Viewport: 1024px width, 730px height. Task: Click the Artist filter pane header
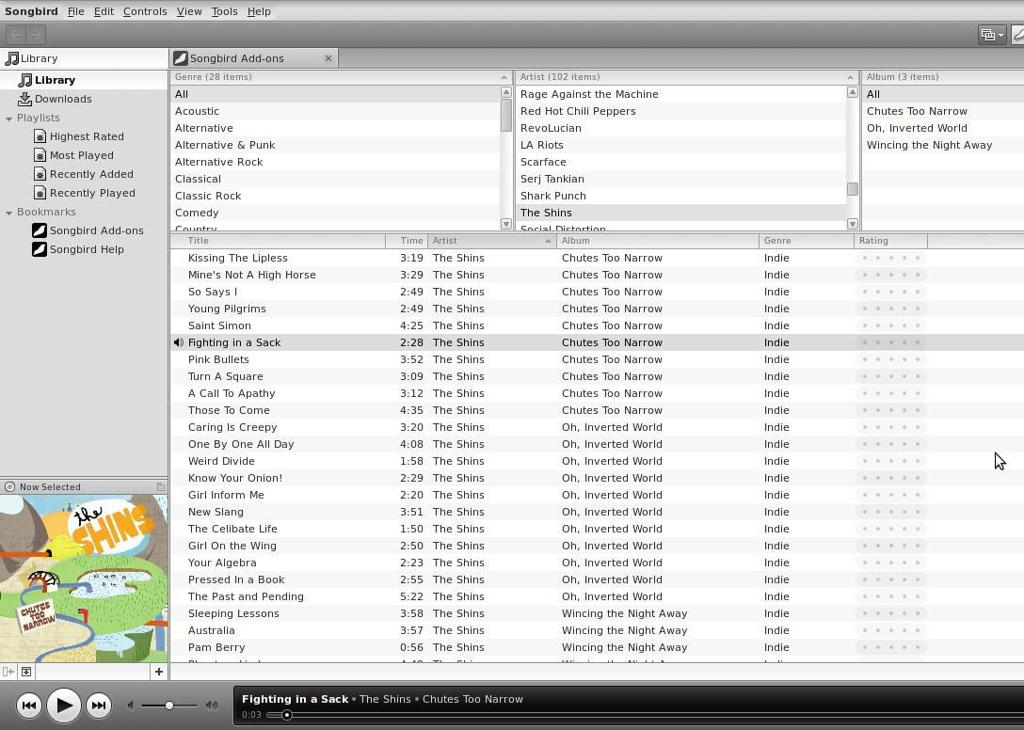pos(686,77)
